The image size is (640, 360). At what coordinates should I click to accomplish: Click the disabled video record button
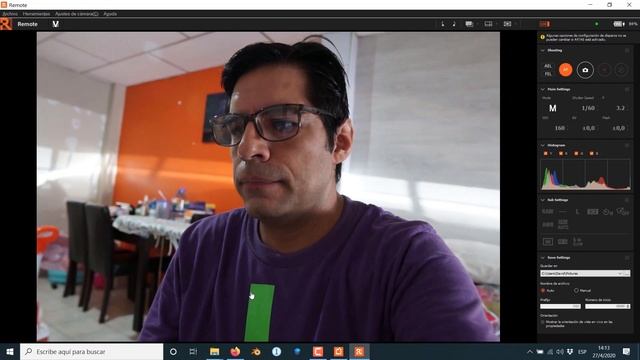click(x=604, y=70)
